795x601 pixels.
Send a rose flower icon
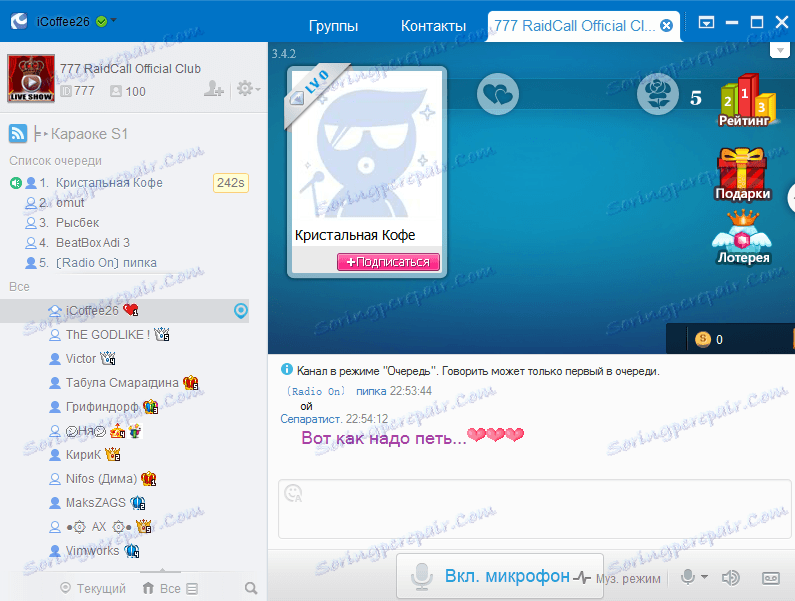658,94
